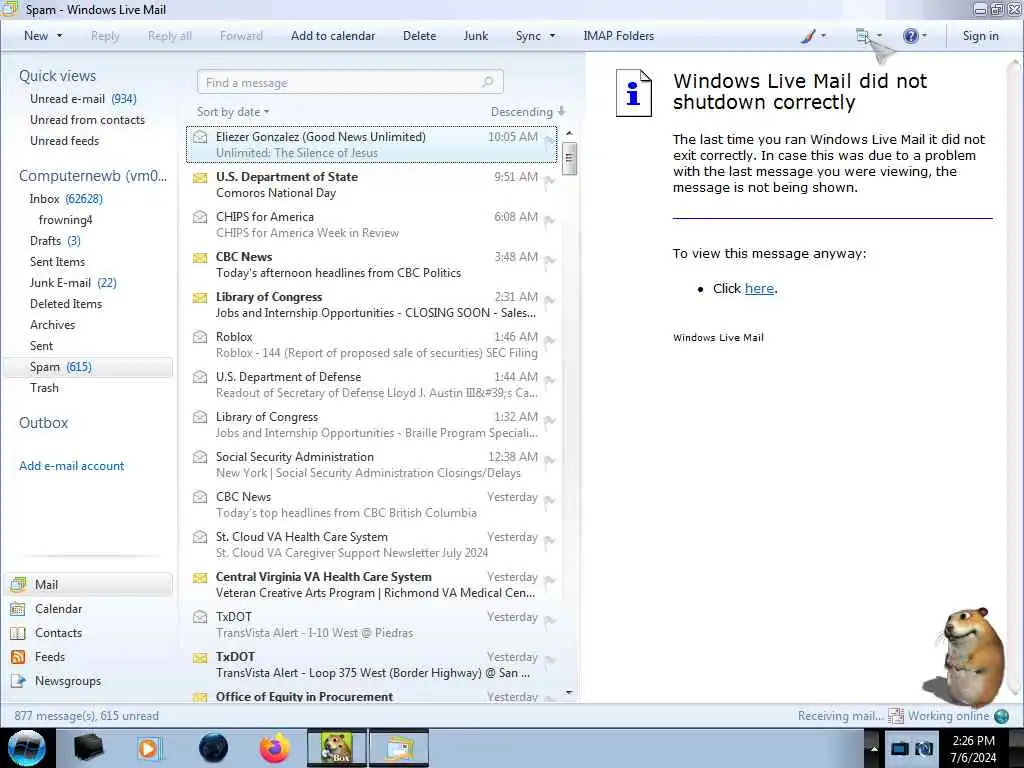Expand the New dropdown arrow
The image size is (1024, 768).
pos(59,36)
